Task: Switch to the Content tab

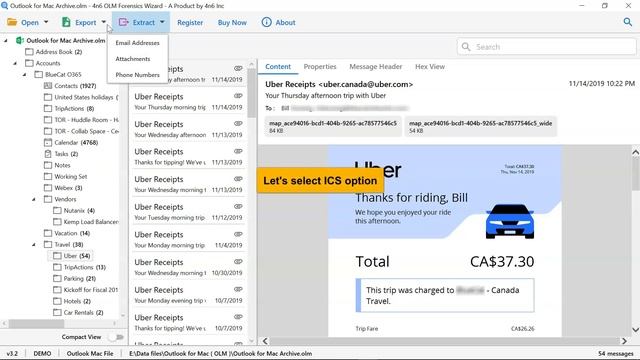Action: click(x=278, y=67)
